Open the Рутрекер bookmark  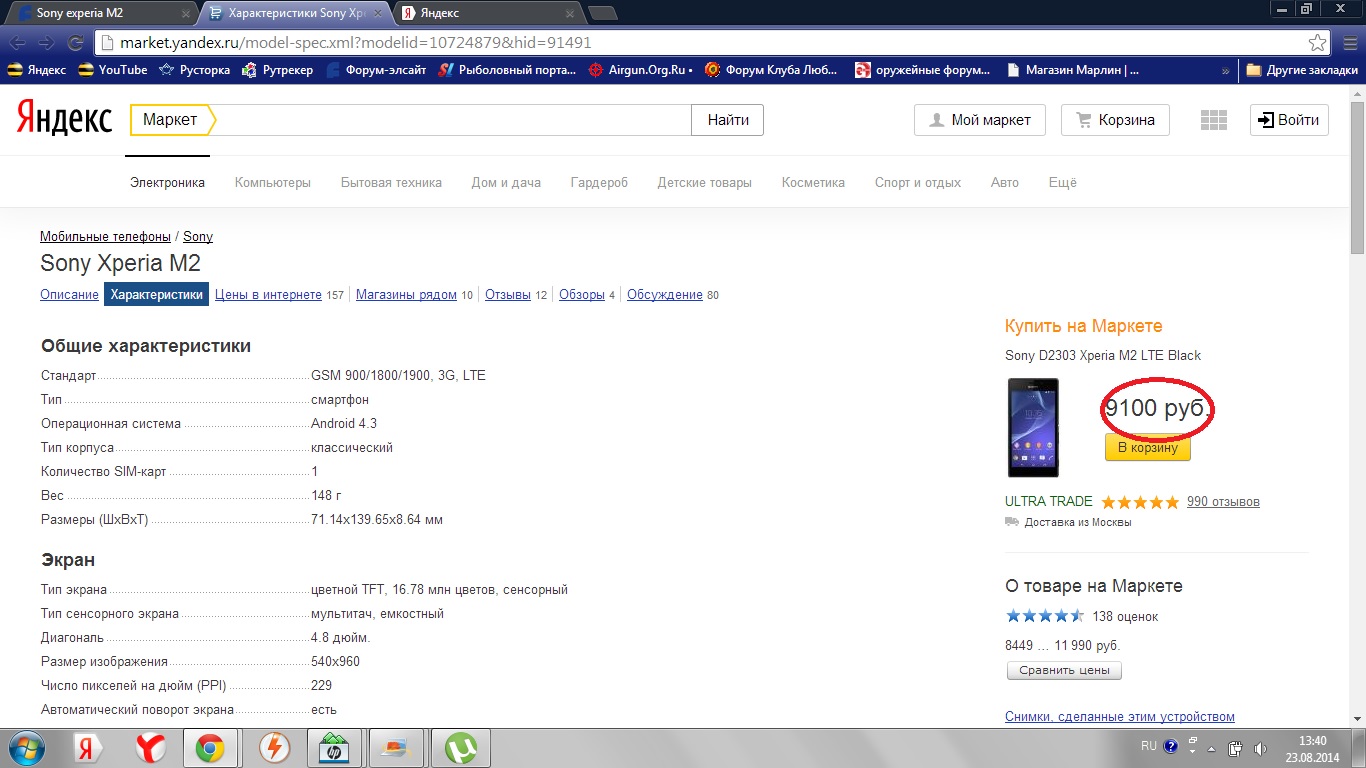click(278, 70)
